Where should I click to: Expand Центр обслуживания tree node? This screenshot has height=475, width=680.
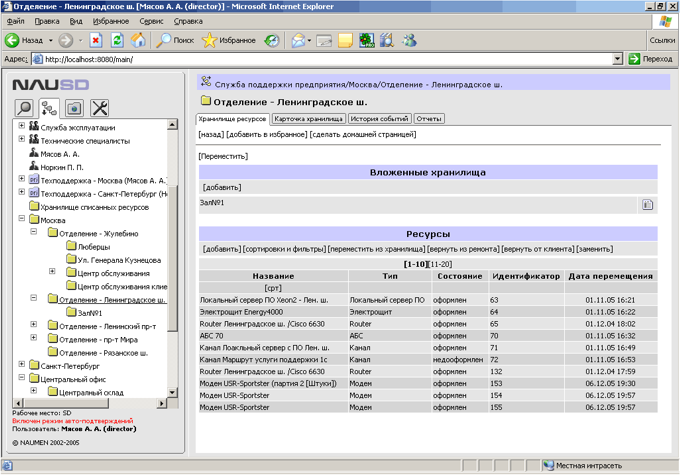pyautogui.click(x=52, y=272)
